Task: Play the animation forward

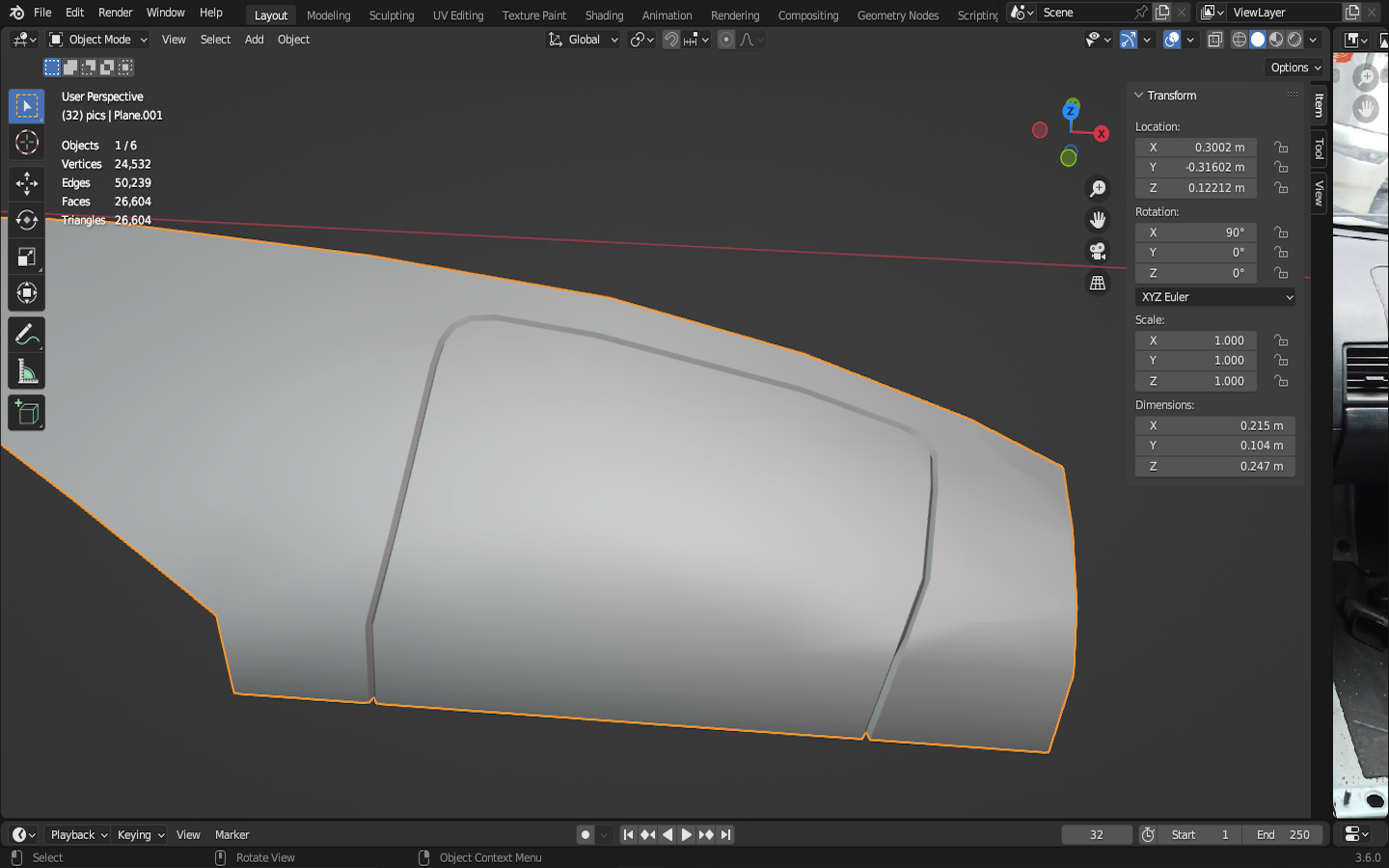Action: pyautogui.click(x=687, y=835)
